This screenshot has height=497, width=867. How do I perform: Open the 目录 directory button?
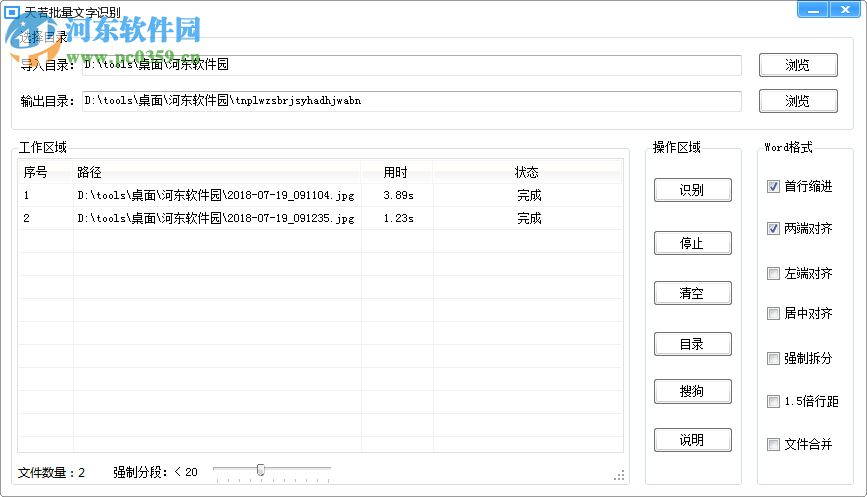(692, 344)
